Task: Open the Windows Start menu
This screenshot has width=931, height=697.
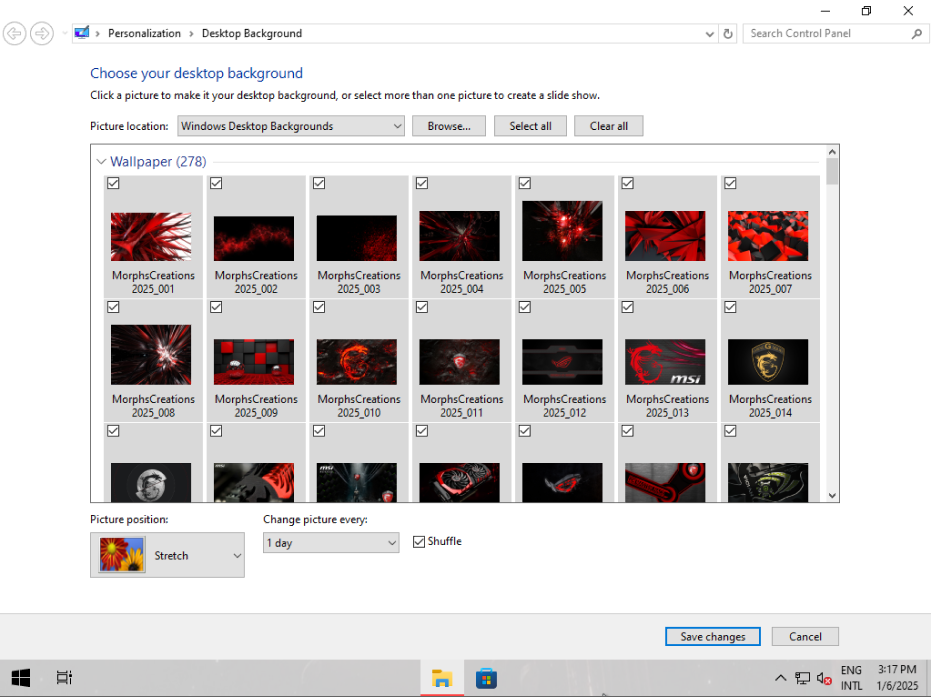Action: 21,677
